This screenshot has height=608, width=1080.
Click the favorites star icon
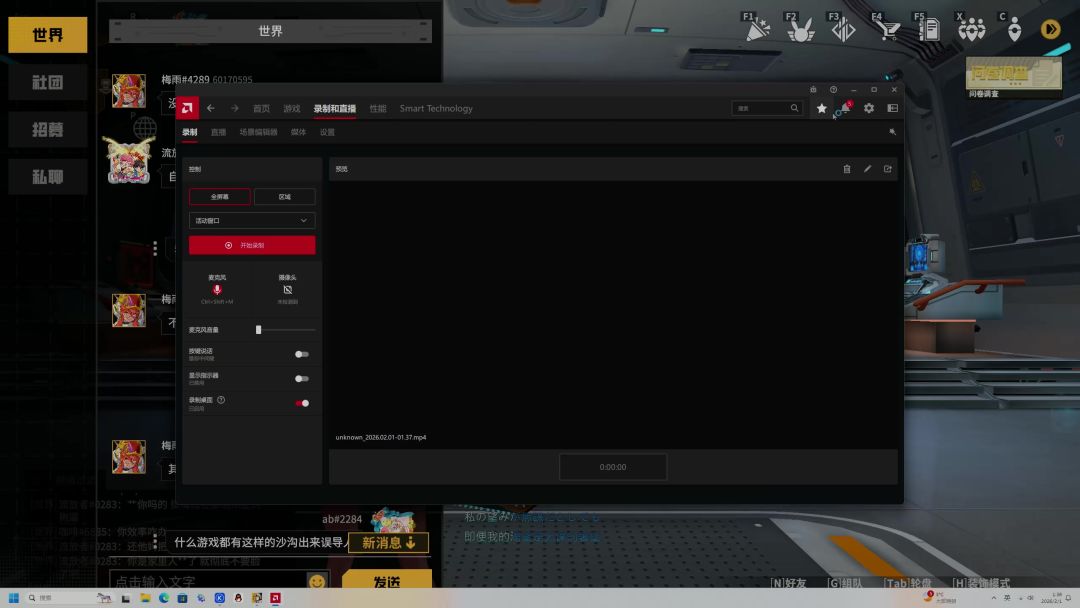(x=821, y=108)
